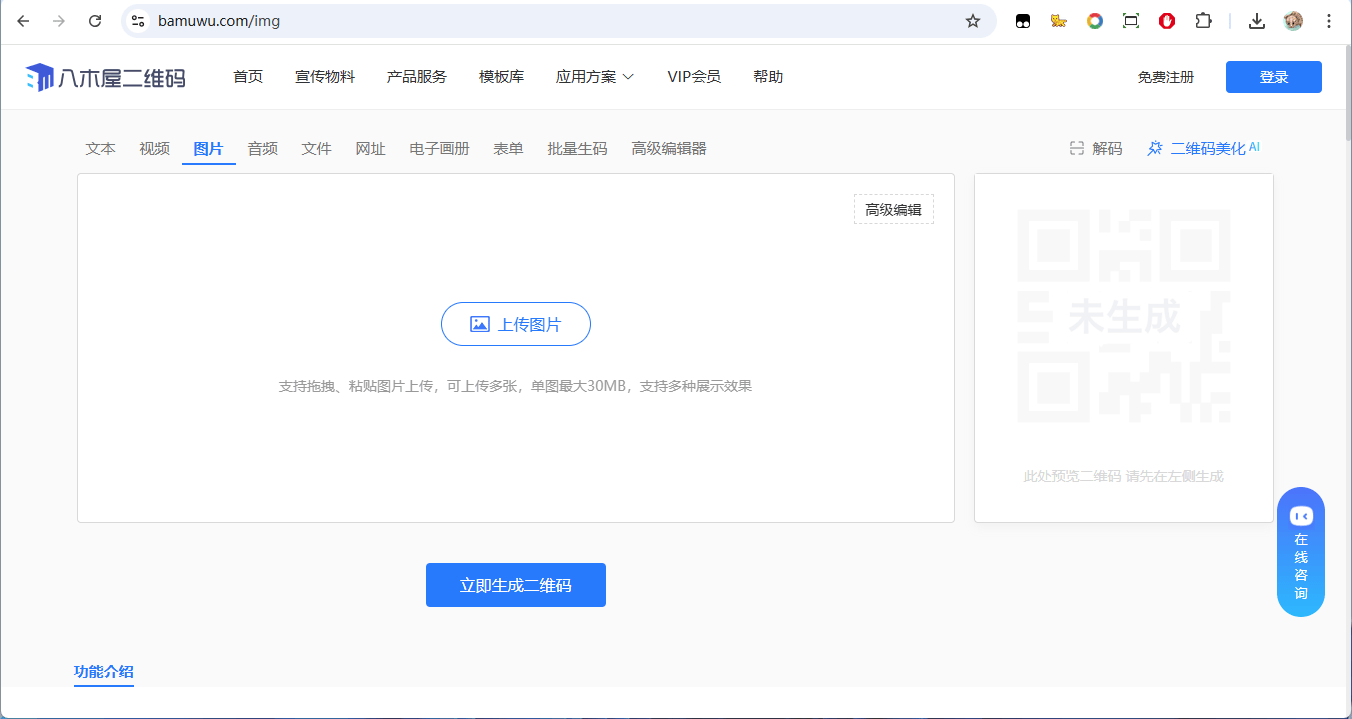
Task: Open 模板库 from navigation menu
Action: 501,77
